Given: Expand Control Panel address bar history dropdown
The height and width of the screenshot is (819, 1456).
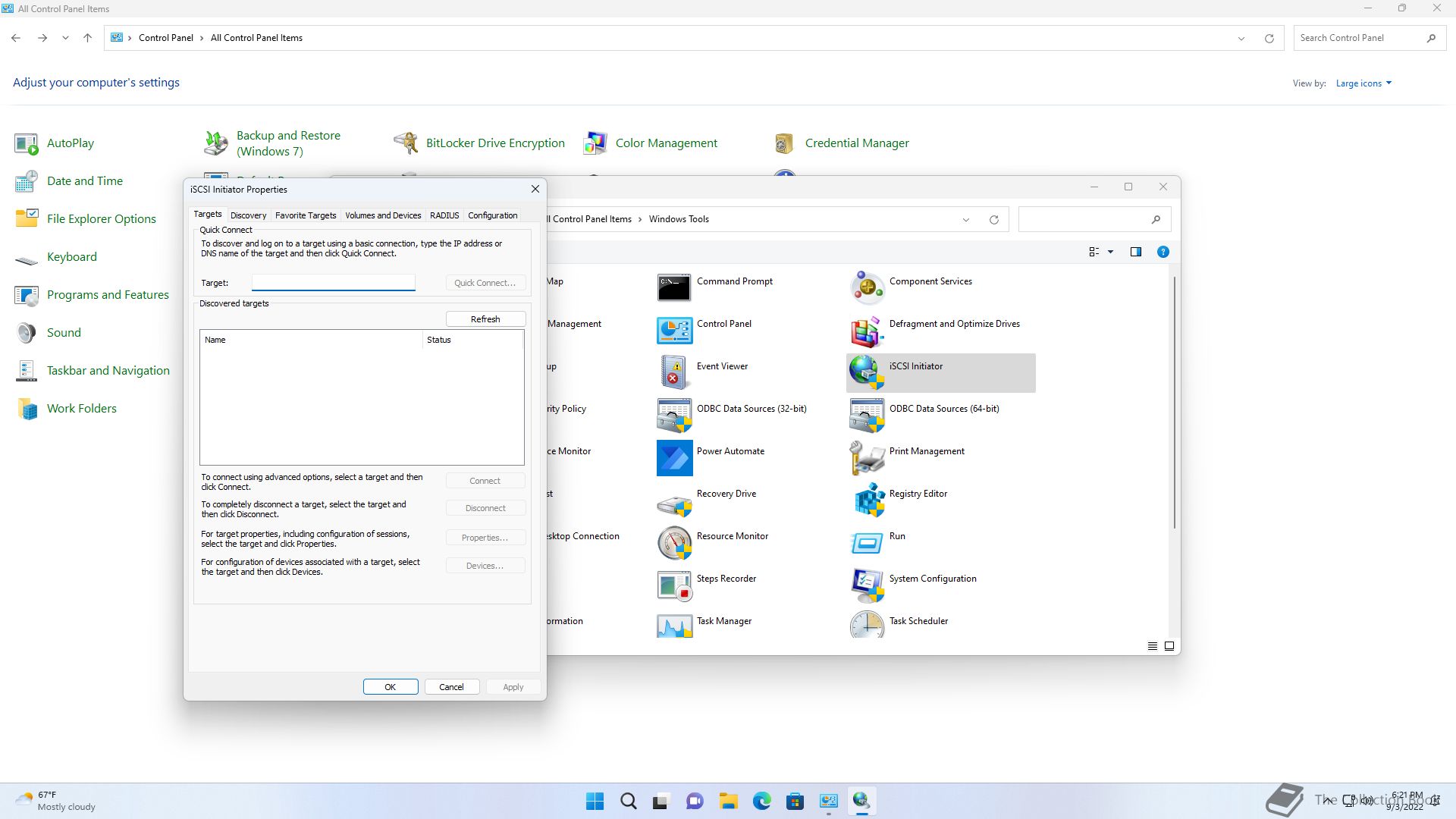Looking at the screenshot, I should (x=1241, y=38).
